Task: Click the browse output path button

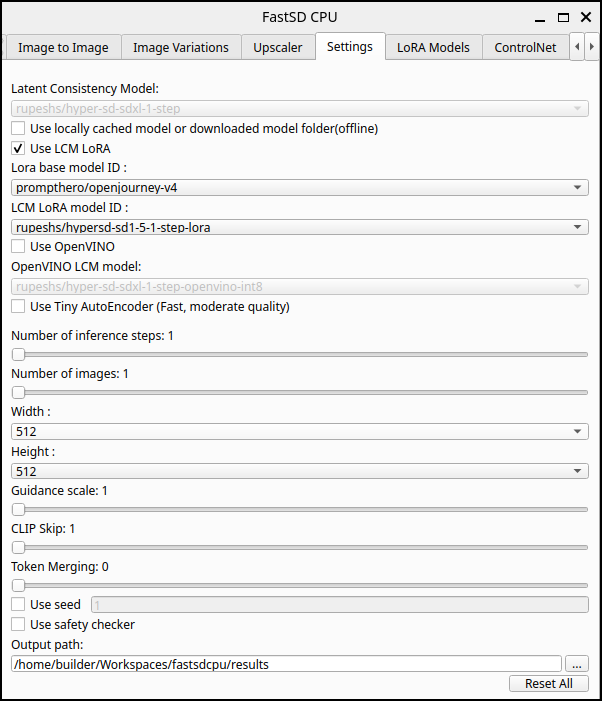Action: click(576, 663)
